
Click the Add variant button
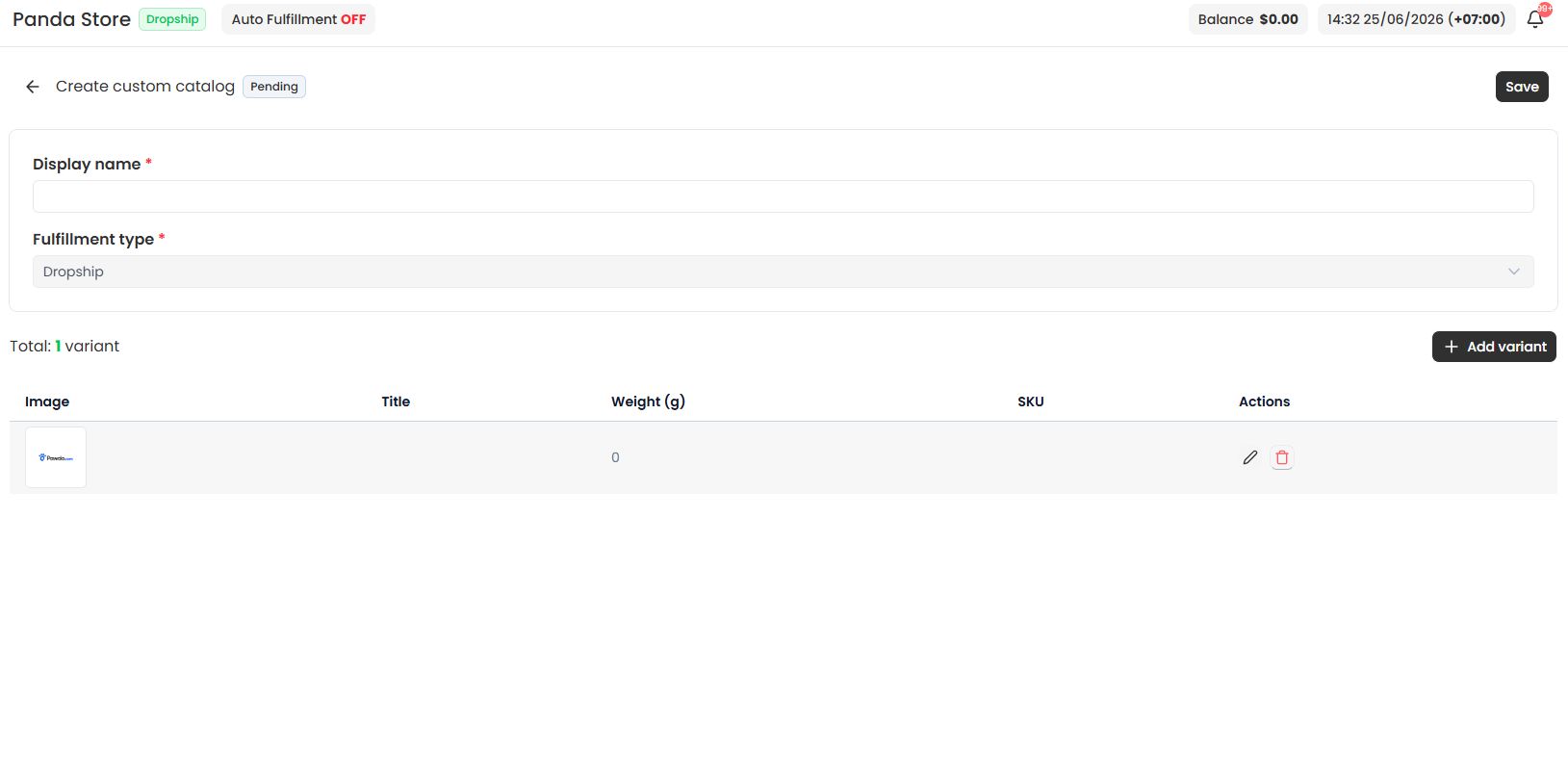(1494, 347)
